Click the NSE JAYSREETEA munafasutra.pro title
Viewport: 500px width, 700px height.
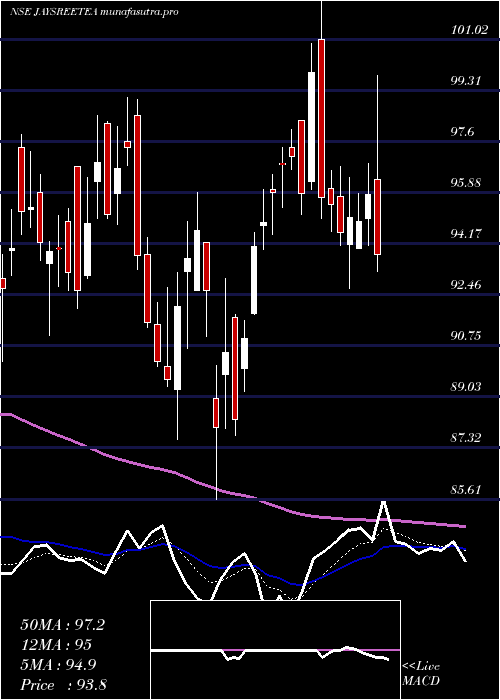[95, 12]
